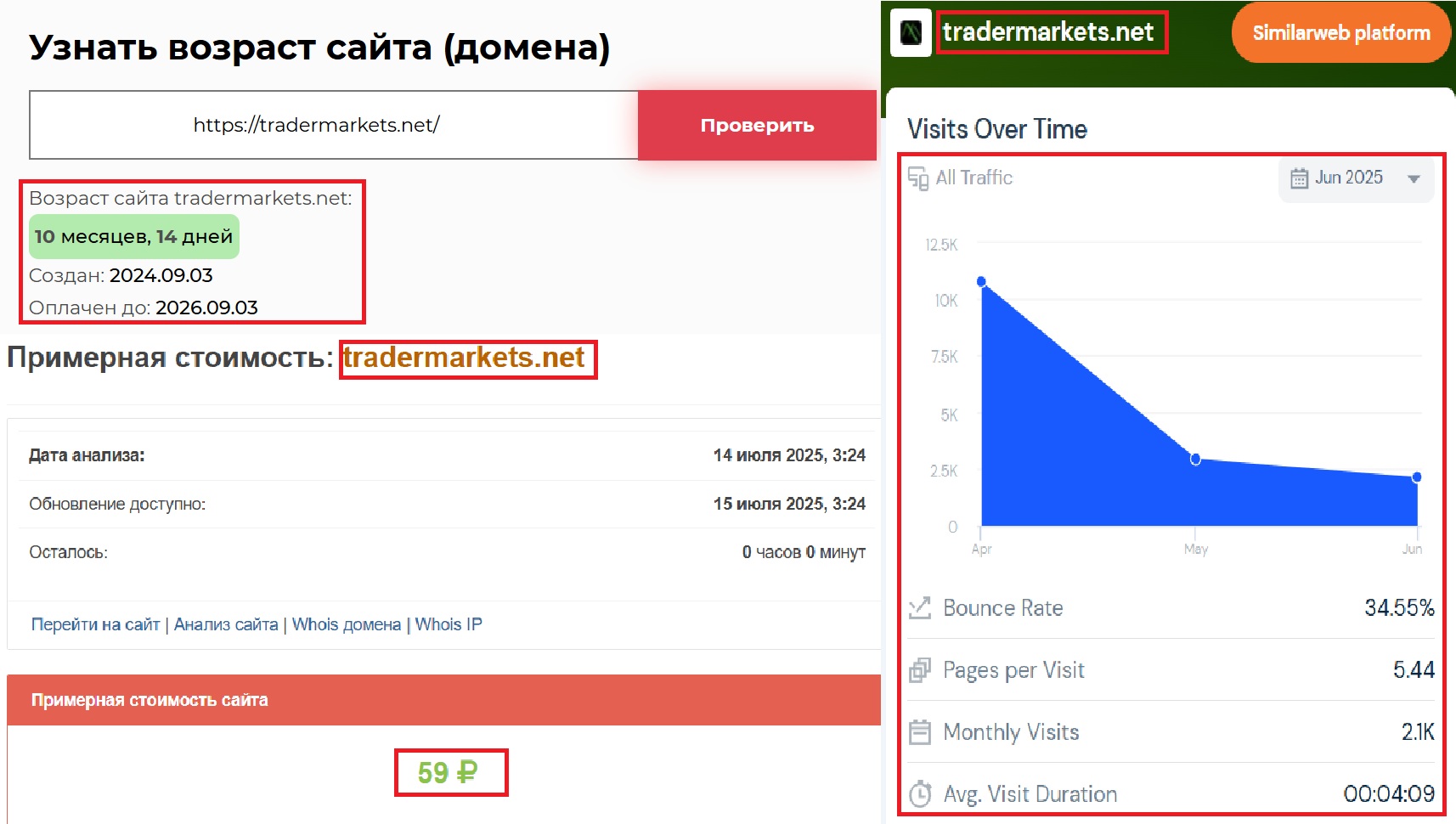
Task: Click the calendar icon beside Jun 2025
Action: click(1299, 178)
